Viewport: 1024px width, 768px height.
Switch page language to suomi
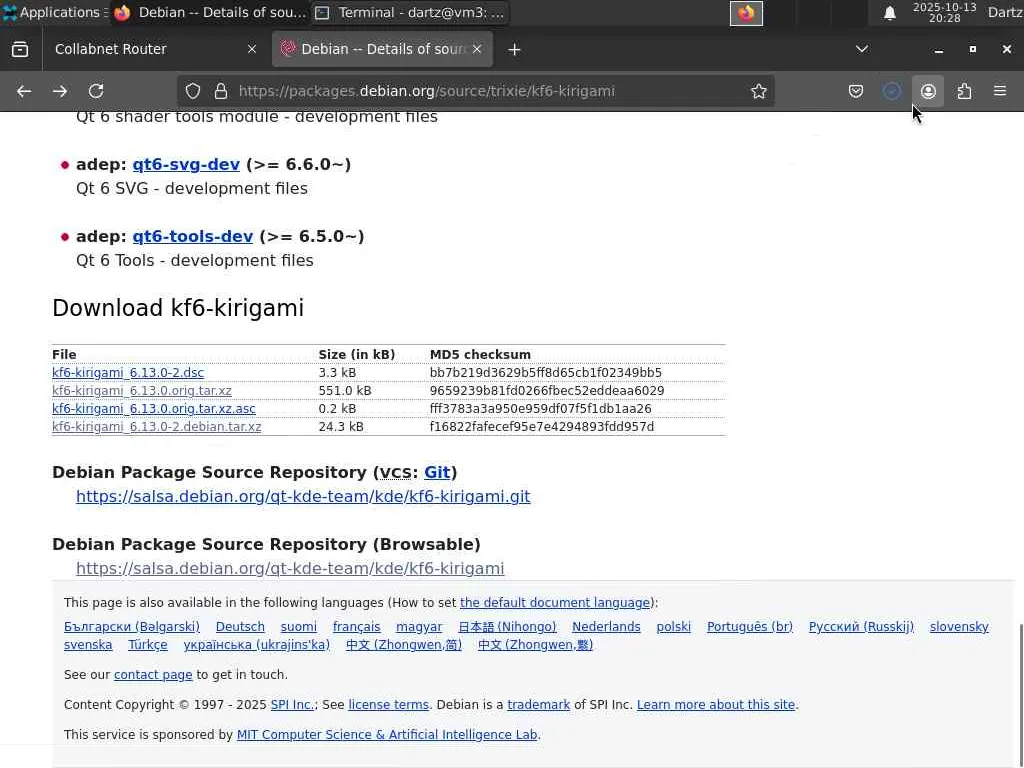[298, 627]
